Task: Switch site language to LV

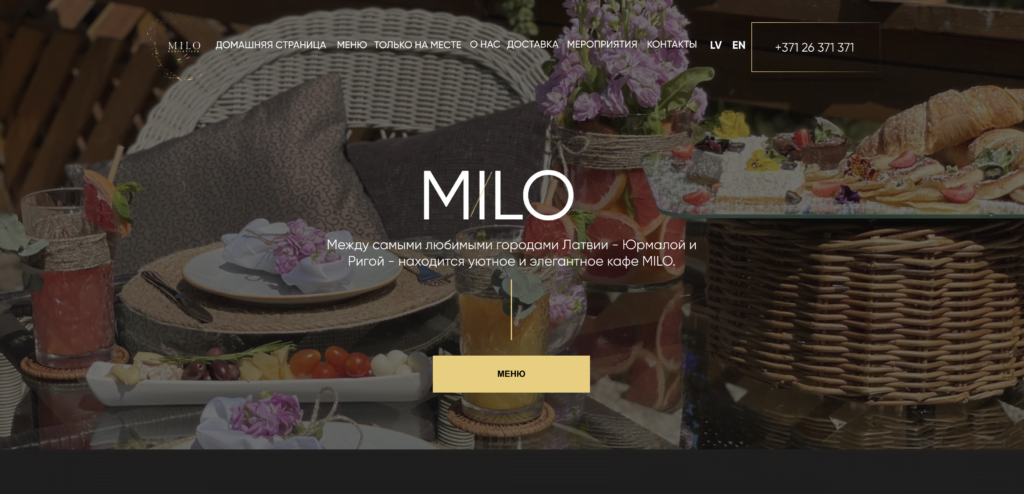Action: (716, 45)
